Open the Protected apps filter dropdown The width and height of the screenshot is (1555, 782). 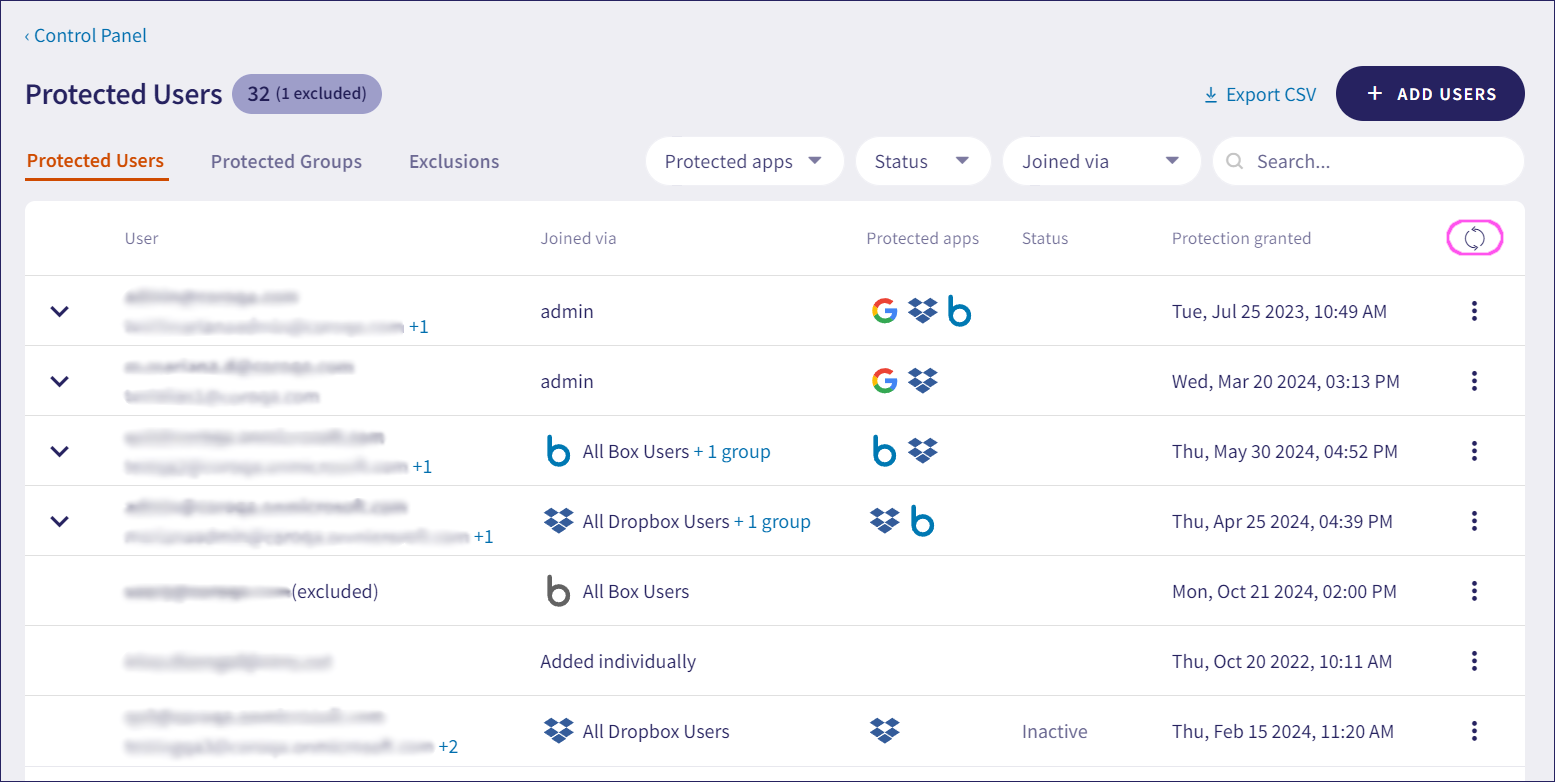click(744, 161)
